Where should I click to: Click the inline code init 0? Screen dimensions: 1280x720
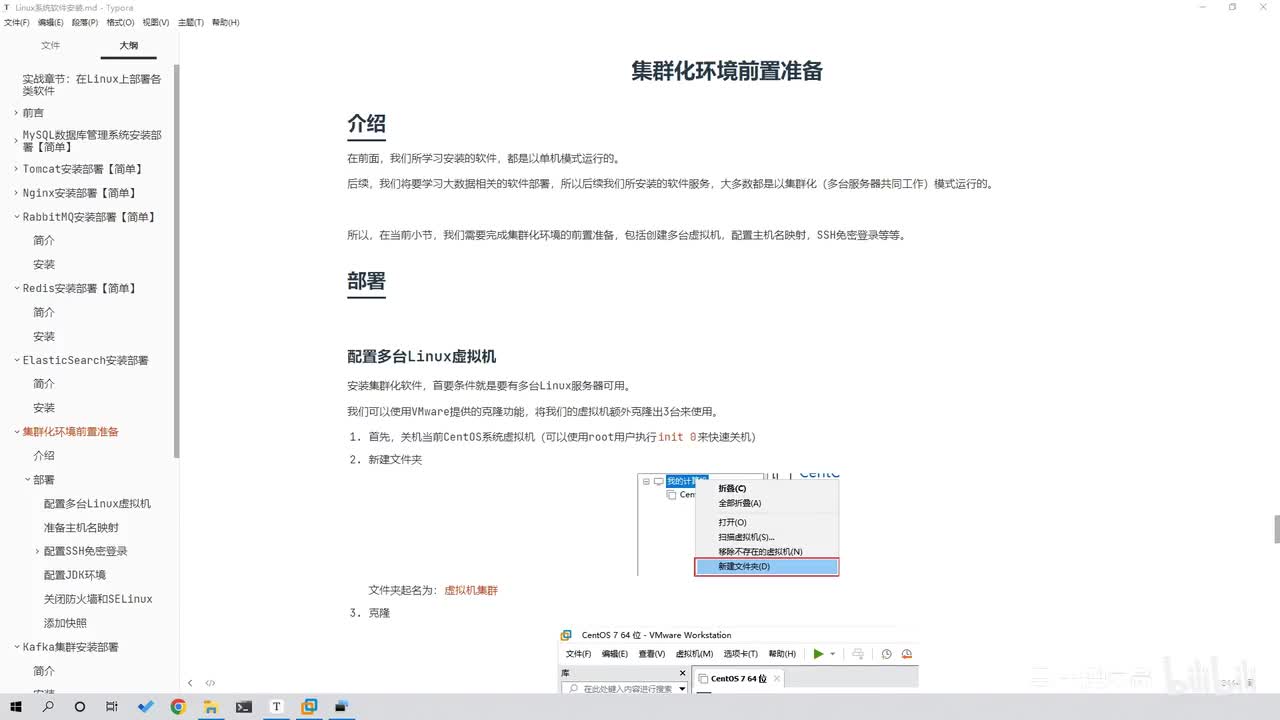click(677, 437)
